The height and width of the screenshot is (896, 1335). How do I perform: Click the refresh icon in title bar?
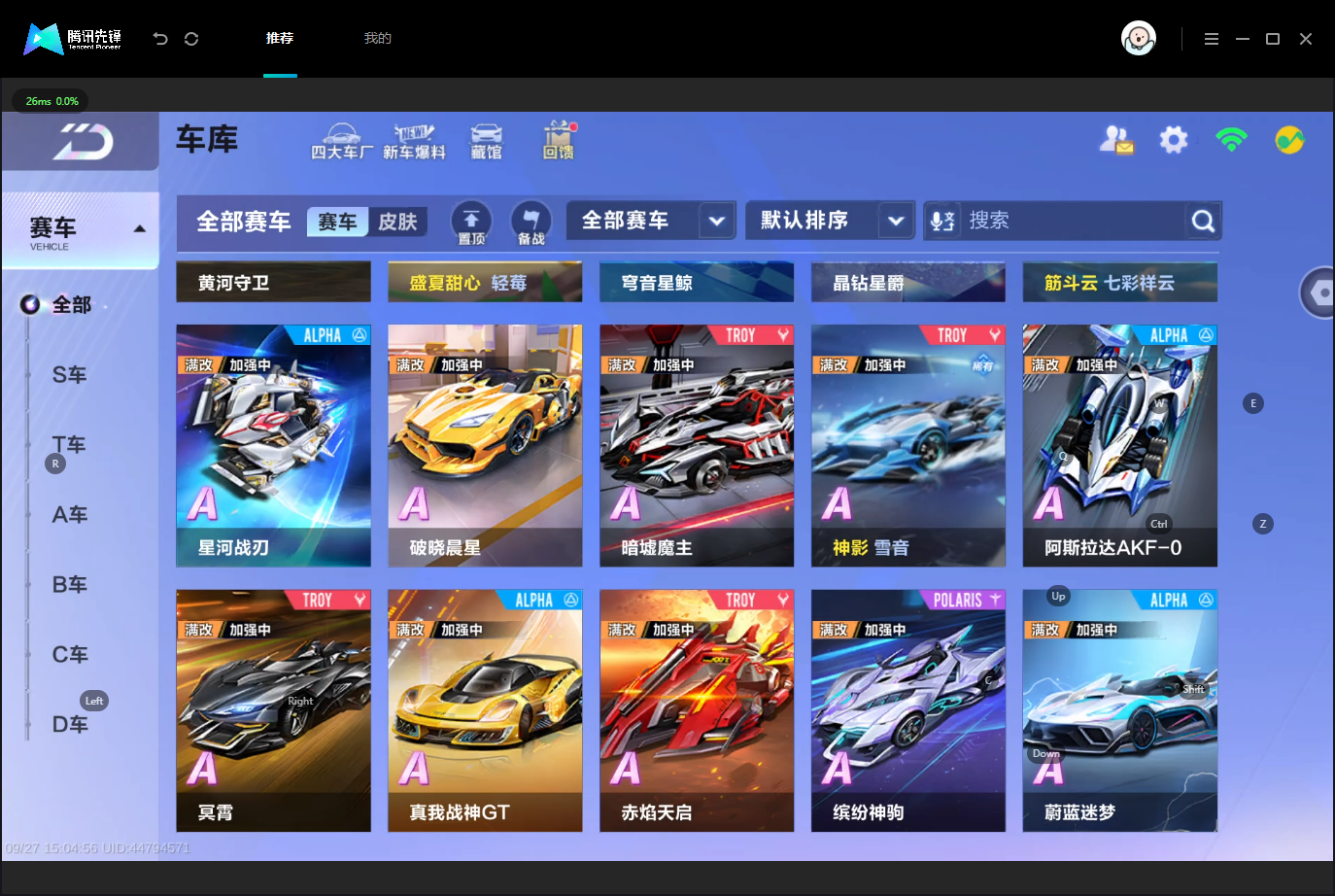[191, 39]
